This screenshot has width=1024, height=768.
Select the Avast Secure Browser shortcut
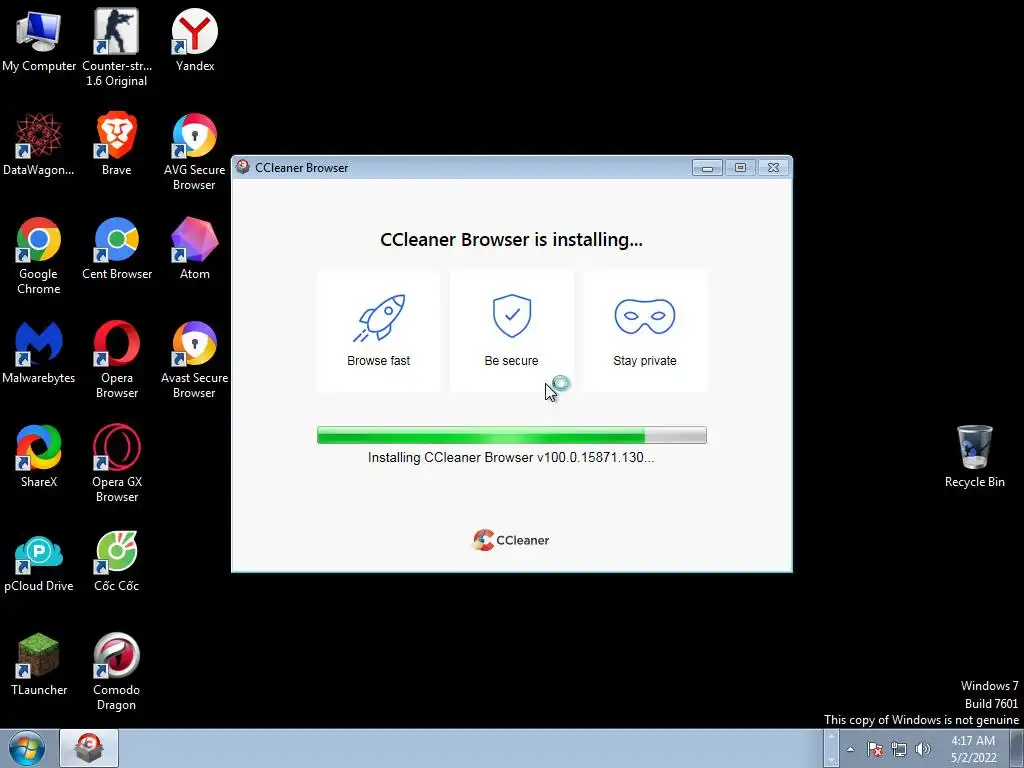pos(195,359)
